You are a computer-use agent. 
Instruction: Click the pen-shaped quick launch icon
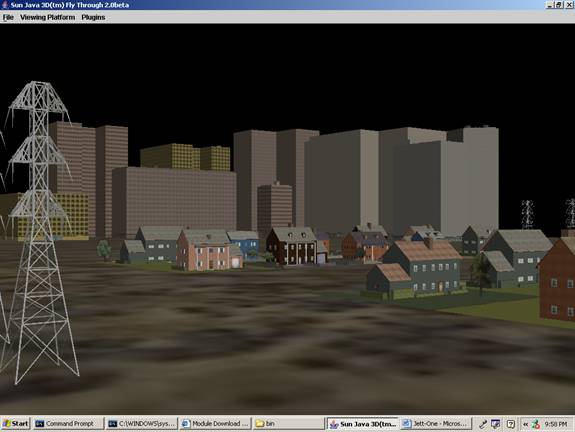483,424
